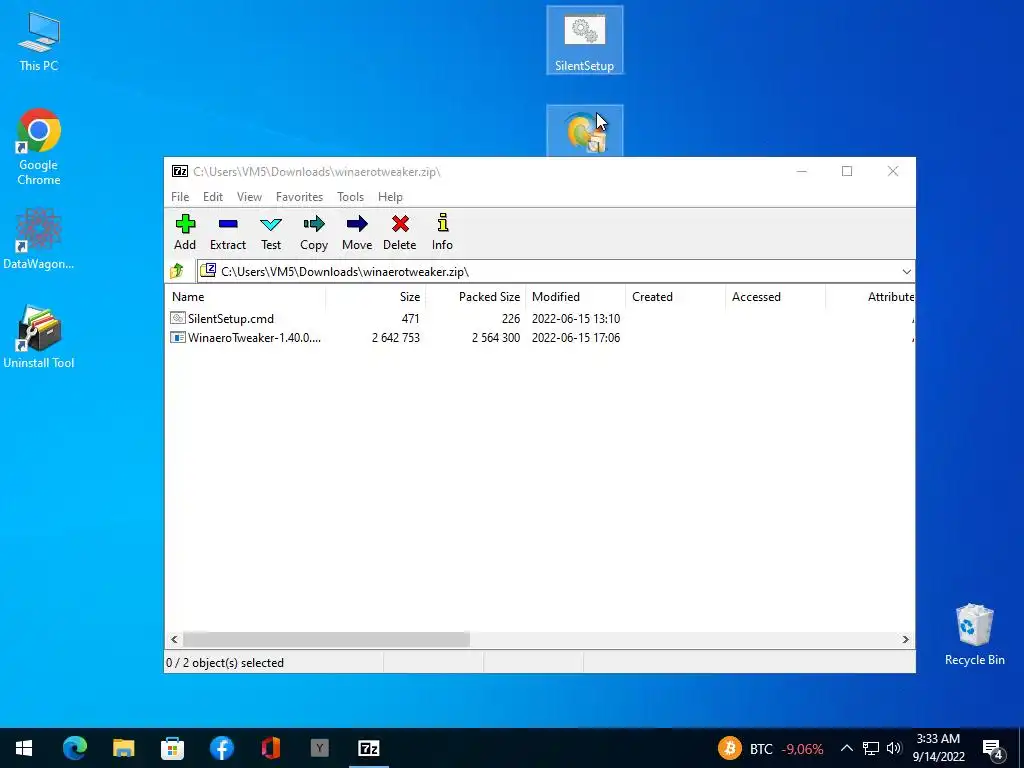Click the 226 packed size value
Viewport: 1024px width, 768px height.
pos(511,319)
